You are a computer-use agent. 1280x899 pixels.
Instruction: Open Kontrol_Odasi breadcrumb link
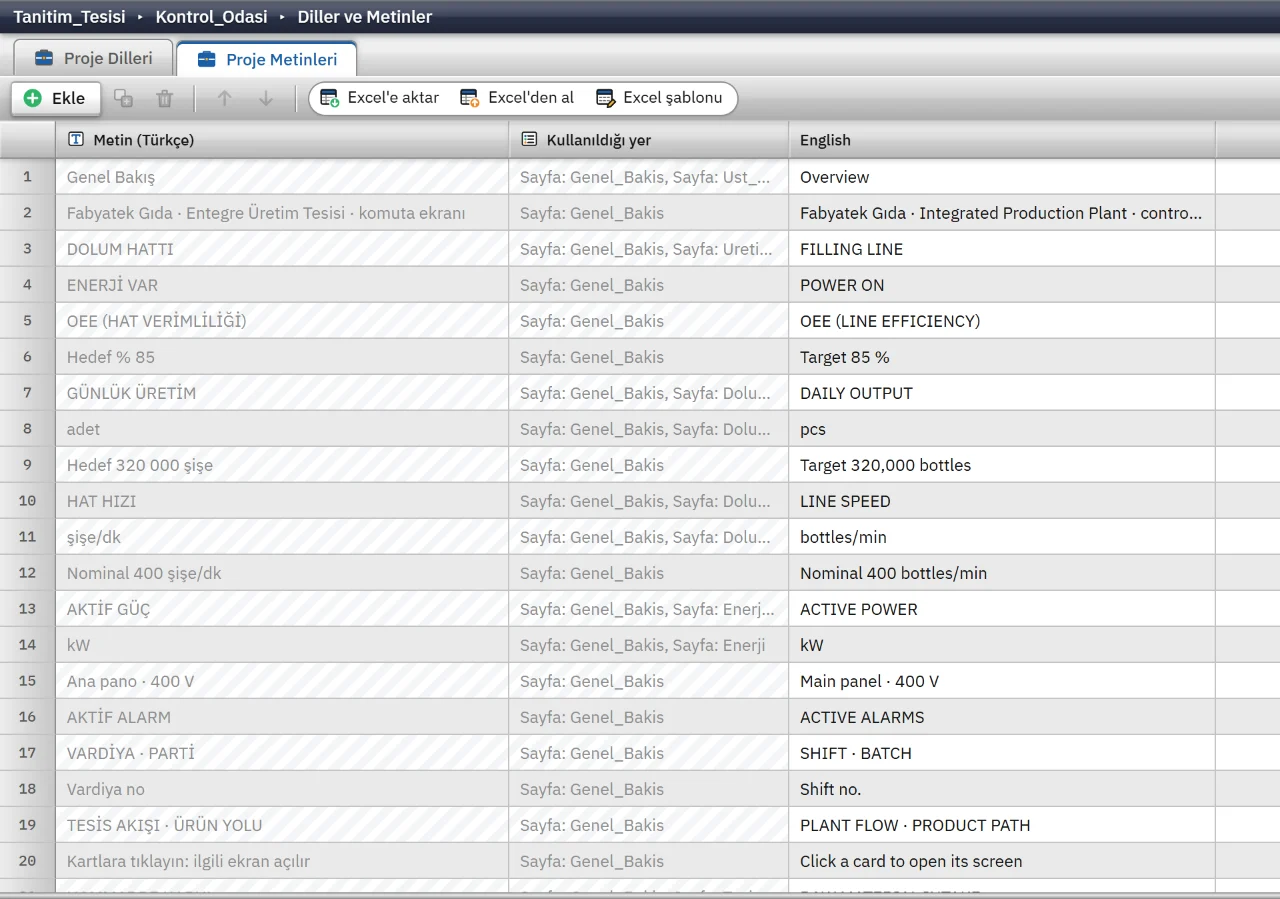point(211,17)
